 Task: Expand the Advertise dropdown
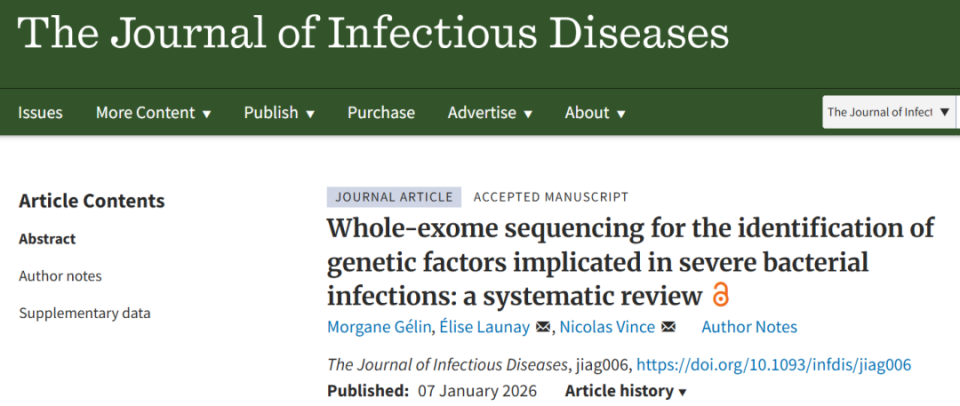point(489,113)
